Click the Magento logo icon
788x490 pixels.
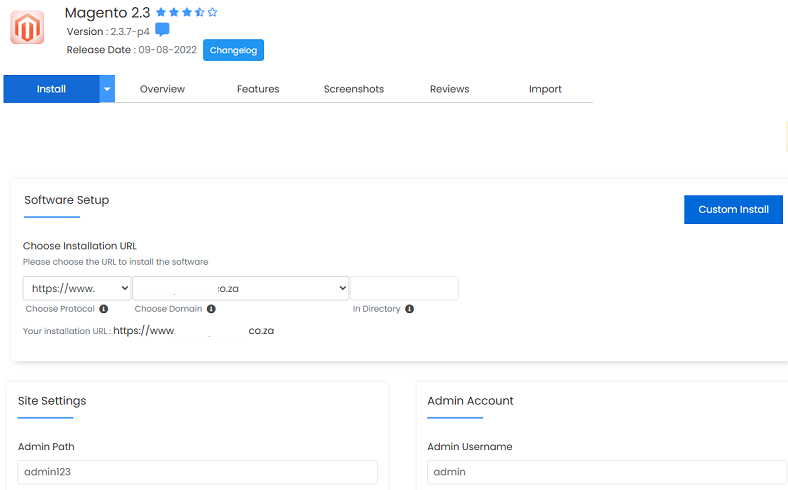coord(27,28)
